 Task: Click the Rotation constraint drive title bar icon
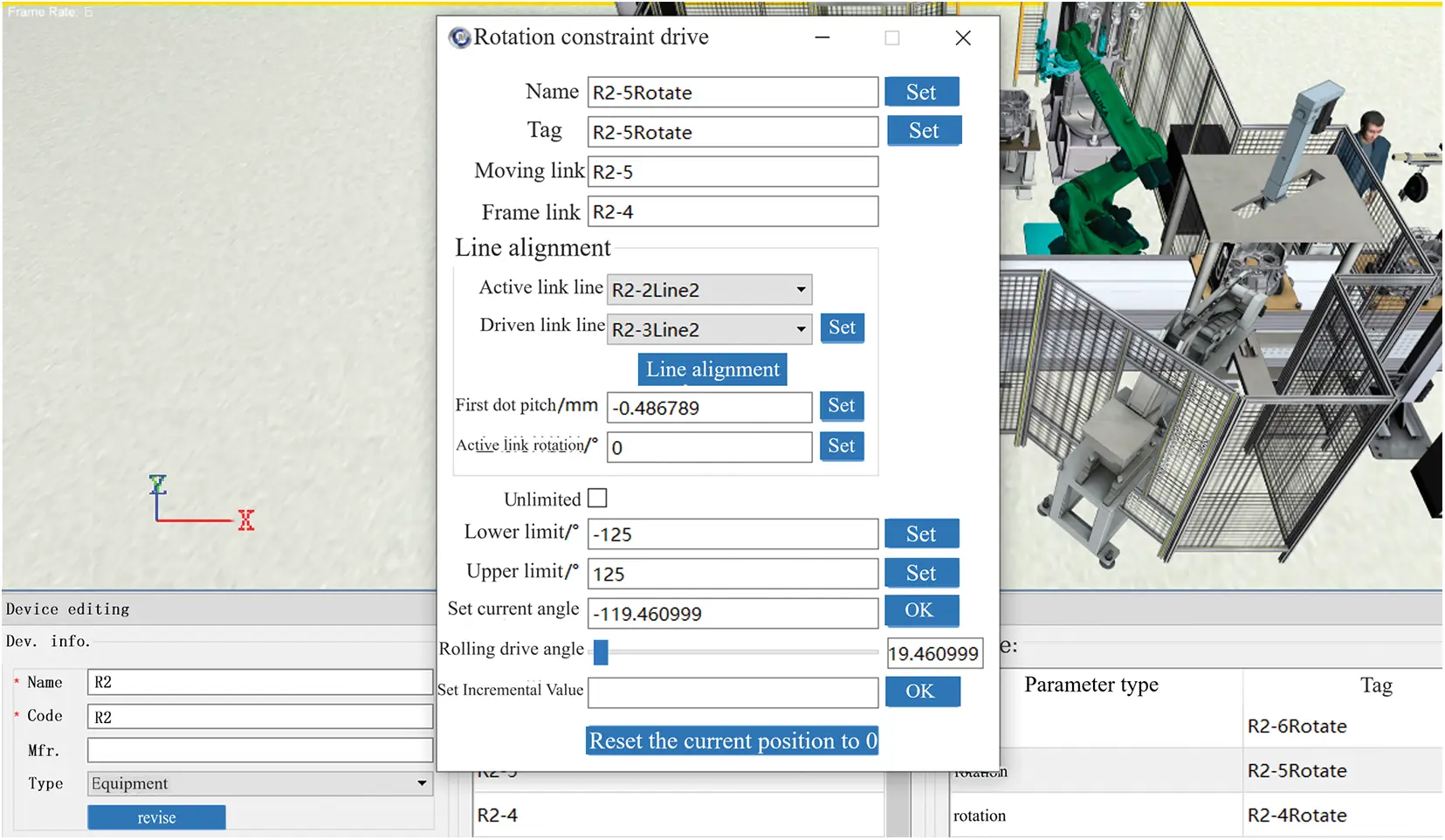coord(460,38)
